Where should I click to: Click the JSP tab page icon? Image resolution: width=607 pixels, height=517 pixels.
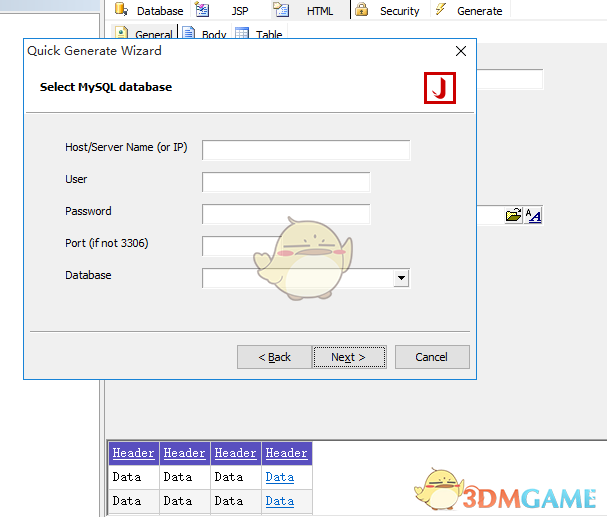pyautogui.click(x=202, y=9)
